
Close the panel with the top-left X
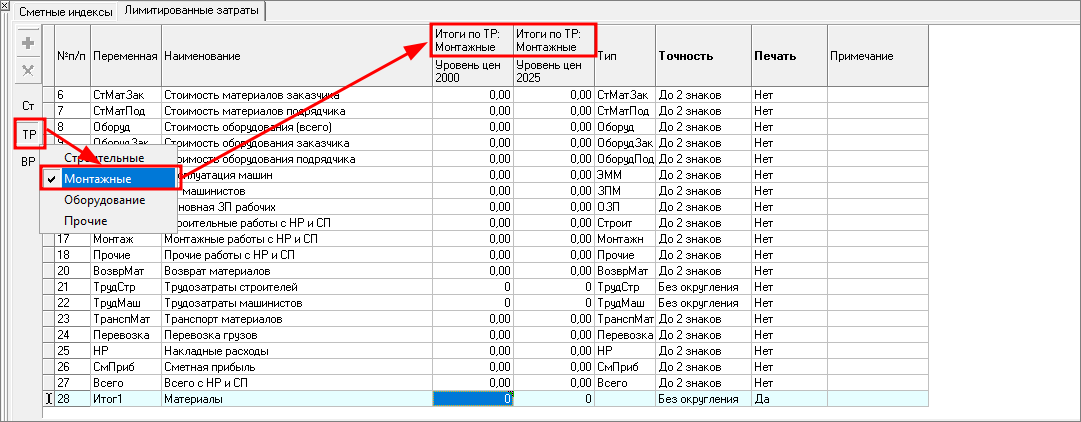[7, 8]
